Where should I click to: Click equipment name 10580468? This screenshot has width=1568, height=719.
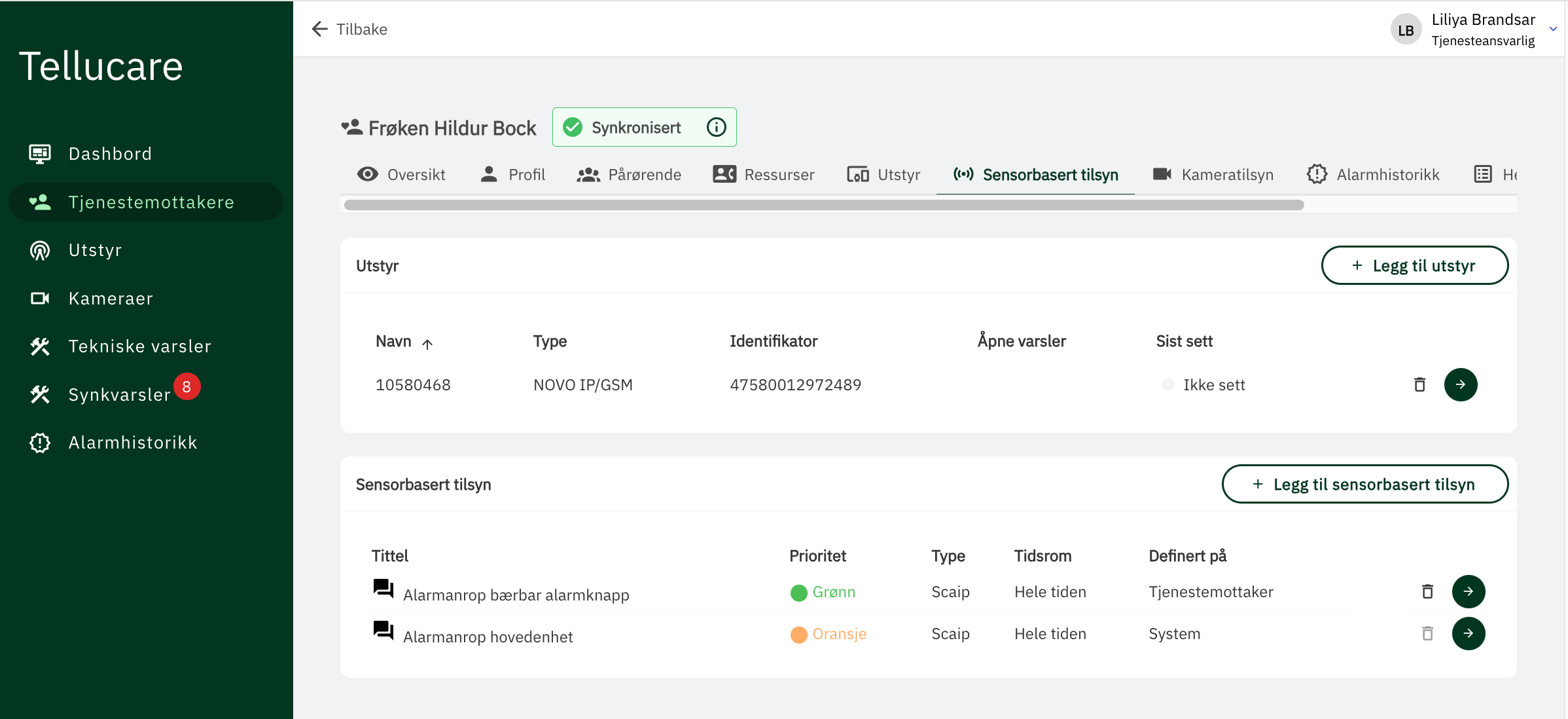(x=413, y=384)
